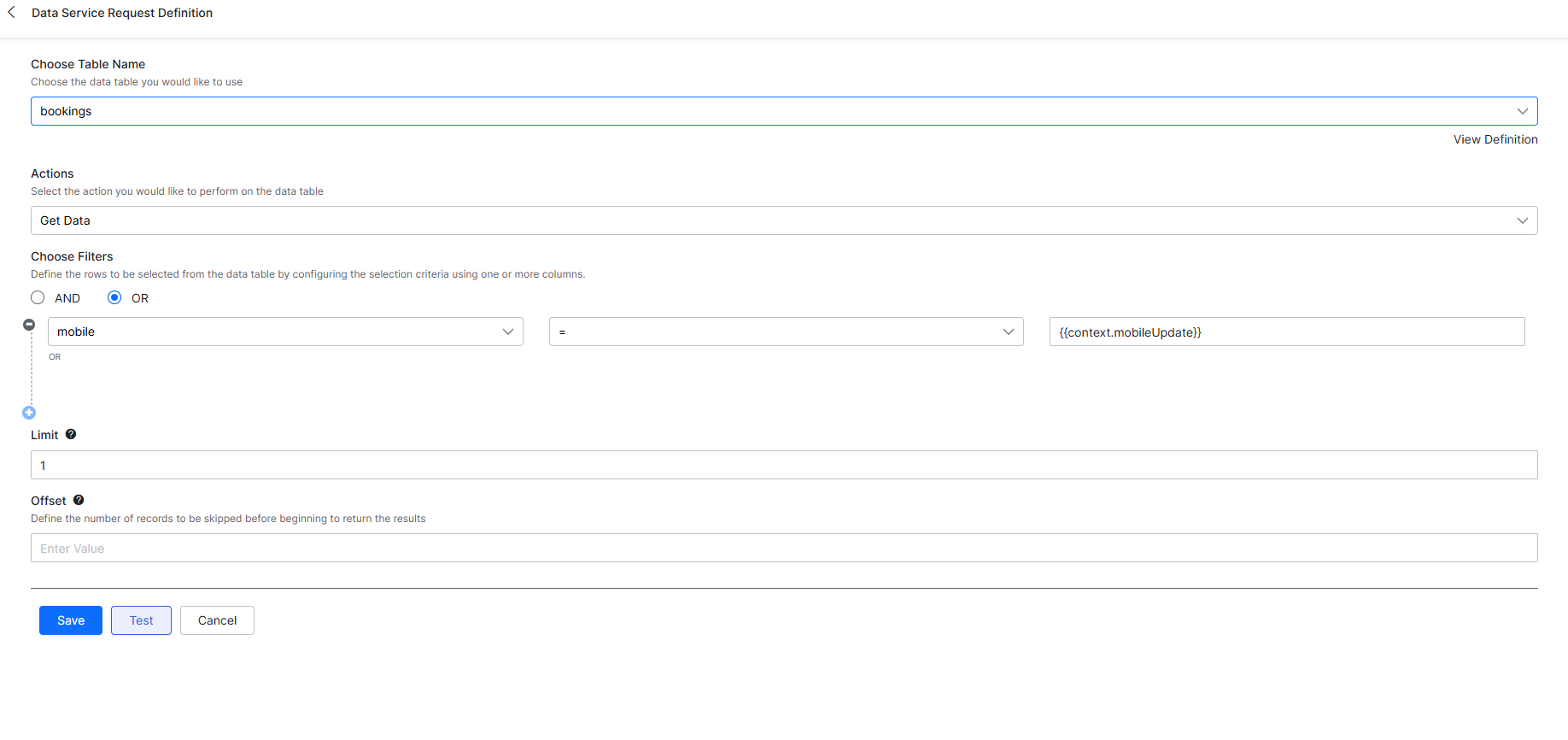
Task: Focus the filter value context.mobileUpdate field
Action: point(1286,332)
